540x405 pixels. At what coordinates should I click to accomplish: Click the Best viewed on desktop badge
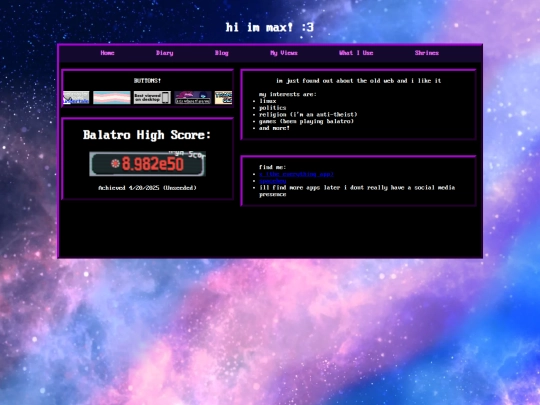pos(152,97)
